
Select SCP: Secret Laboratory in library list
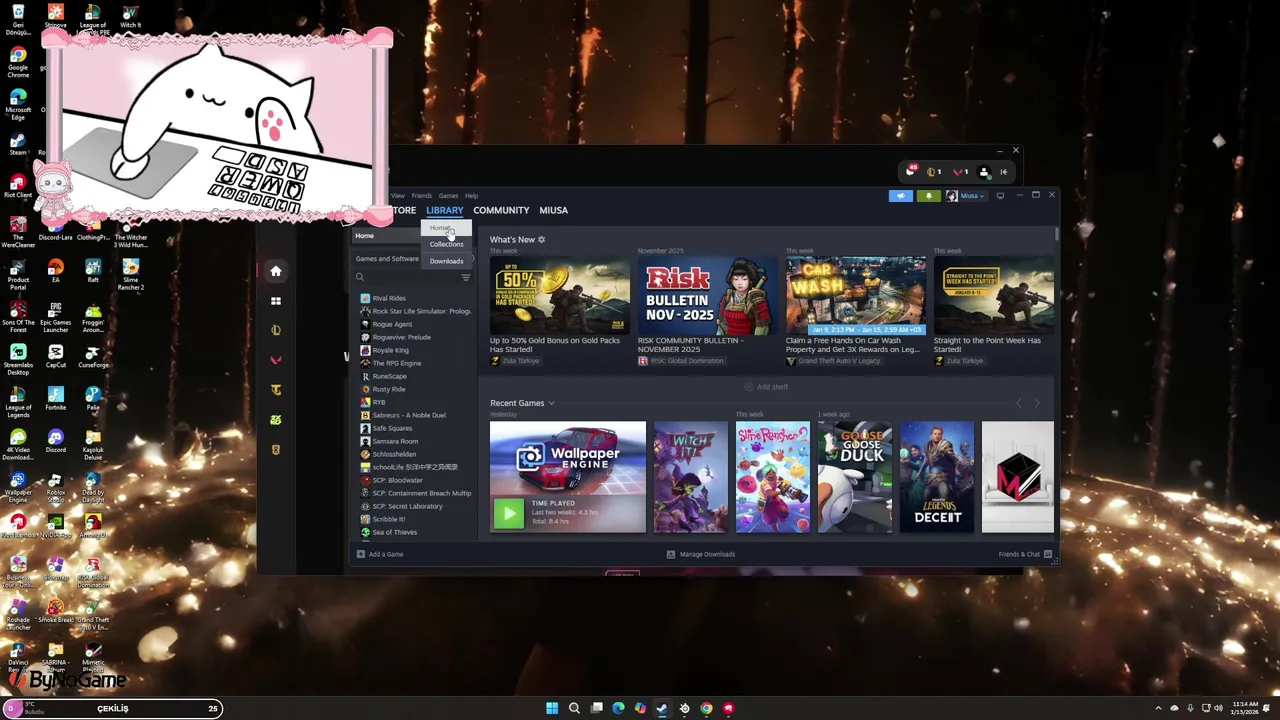click(x=415, y=506)
